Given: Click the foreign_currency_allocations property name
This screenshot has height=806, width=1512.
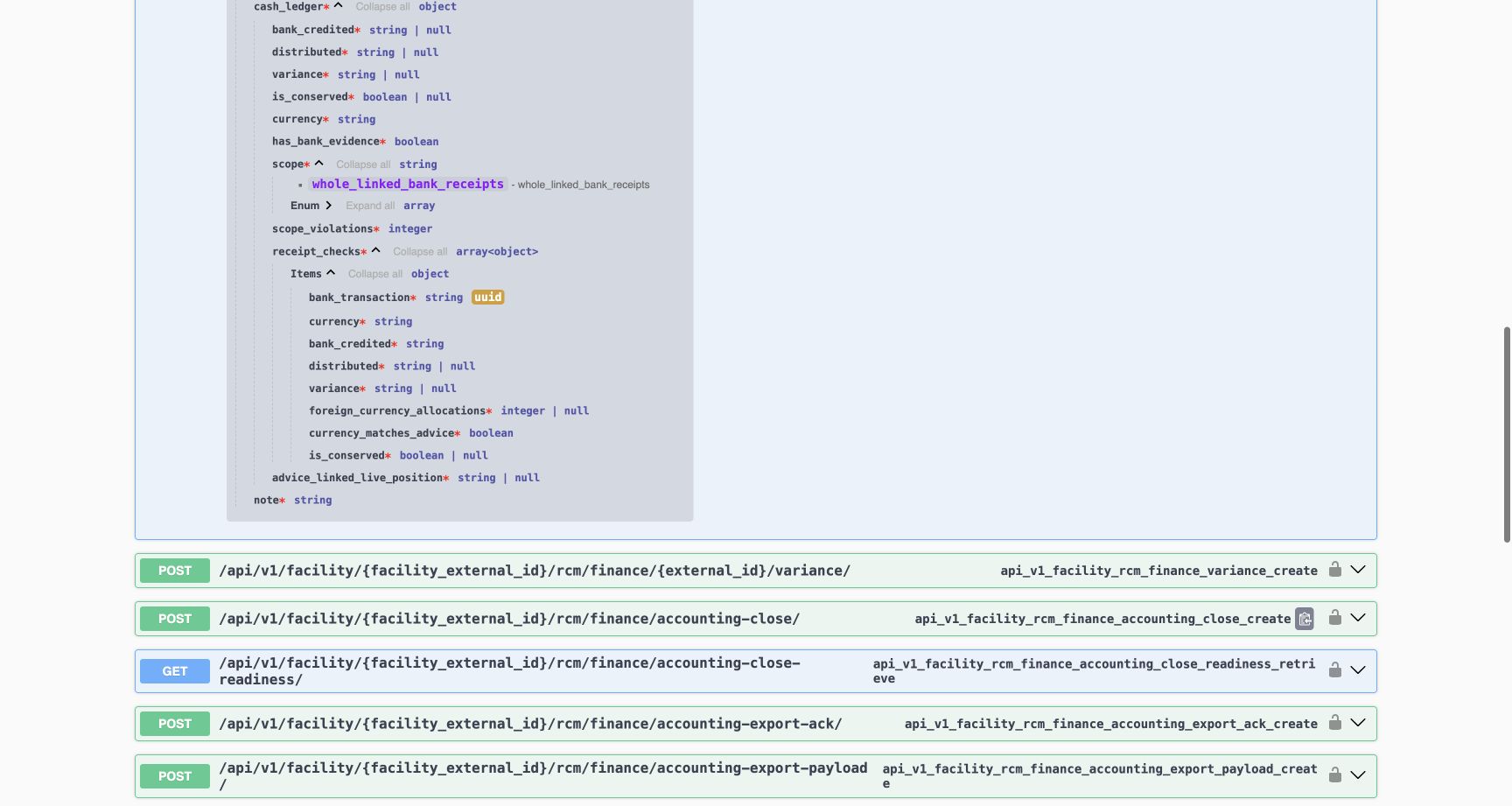Looking at the screenshot, I should [x=397, y=410].
